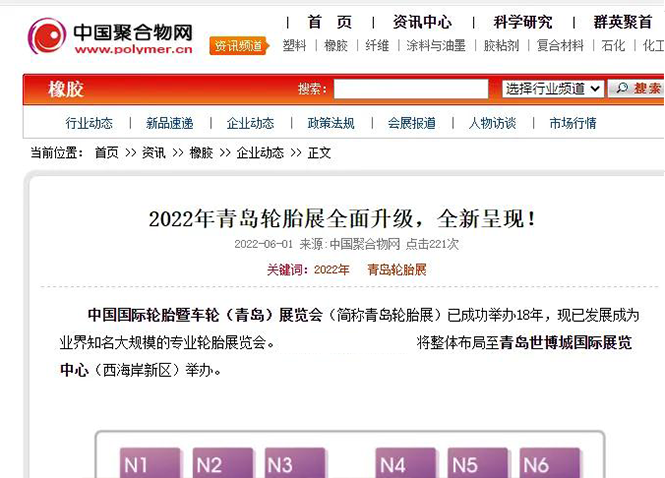Go to the 胶粘剂 channel
The width and height of the screenshot is (665, 478).
(x=501, y=45)
